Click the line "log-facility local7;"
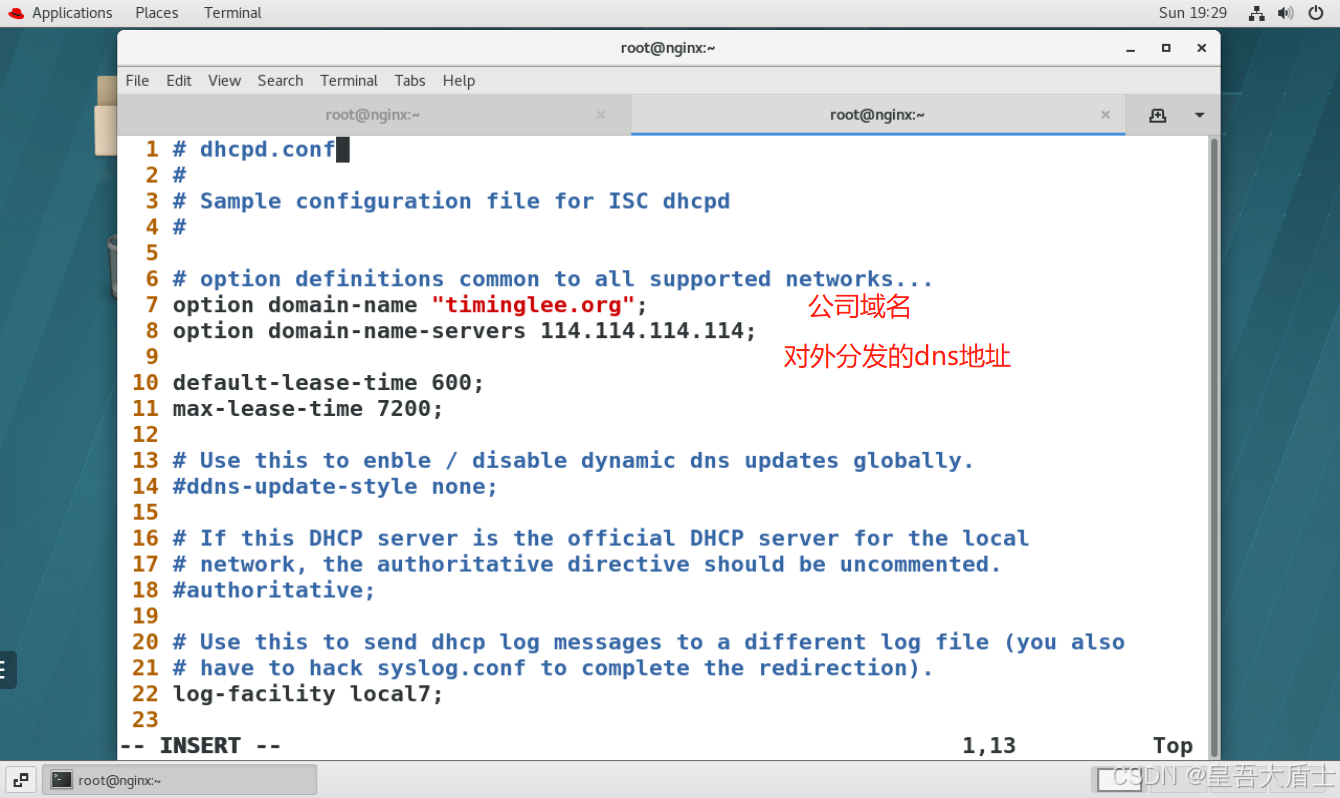 tap(308, 695)
